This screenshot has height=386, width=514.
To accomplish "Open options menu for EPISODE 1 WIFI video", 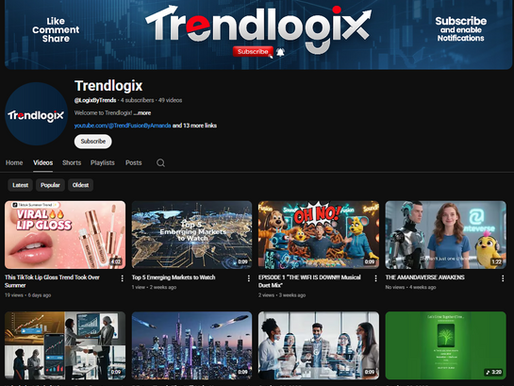I will [x=376, y=278].
